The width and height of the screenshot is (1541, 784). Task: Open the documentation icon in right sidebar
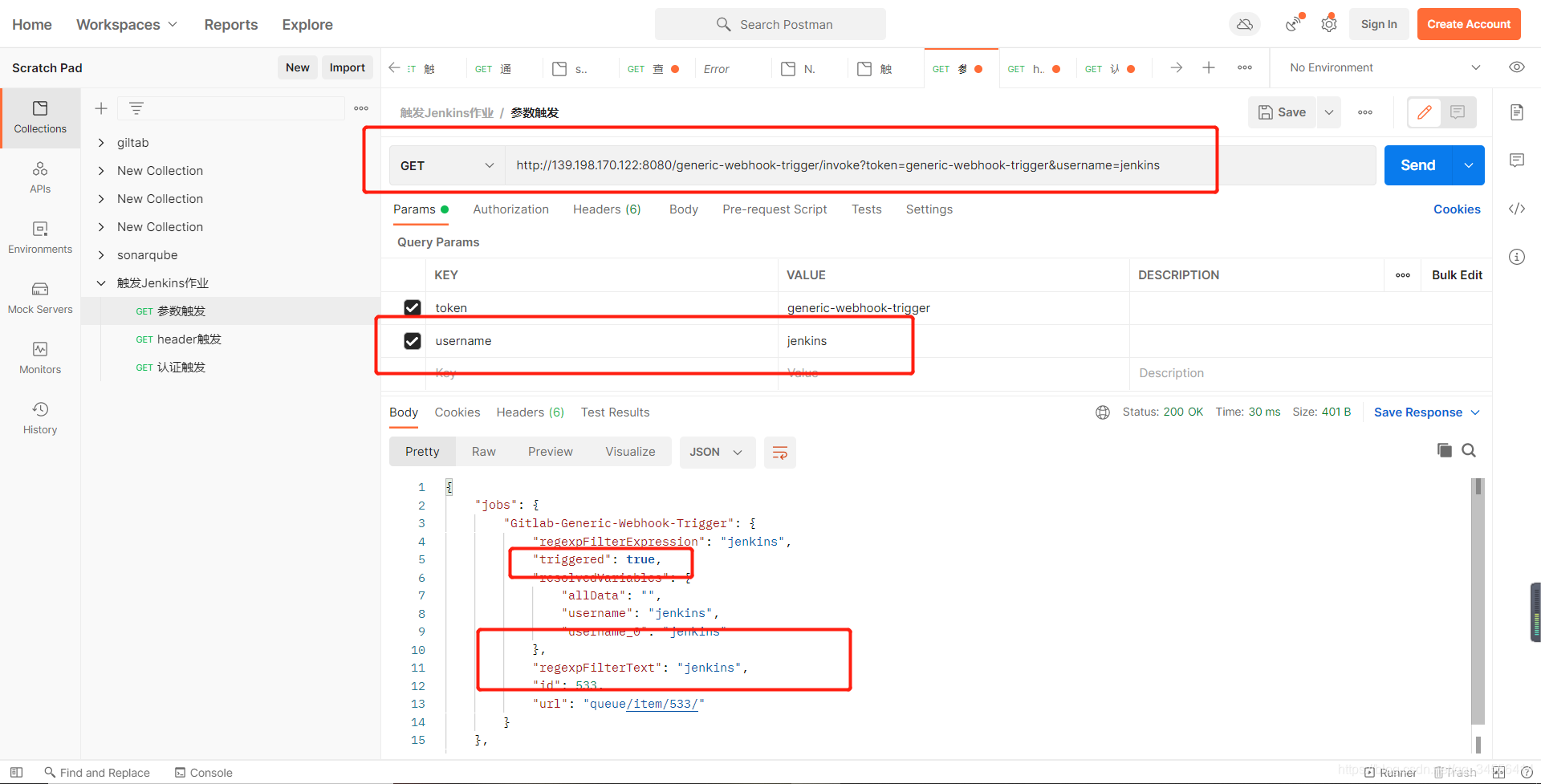[x=1517, y=112]
